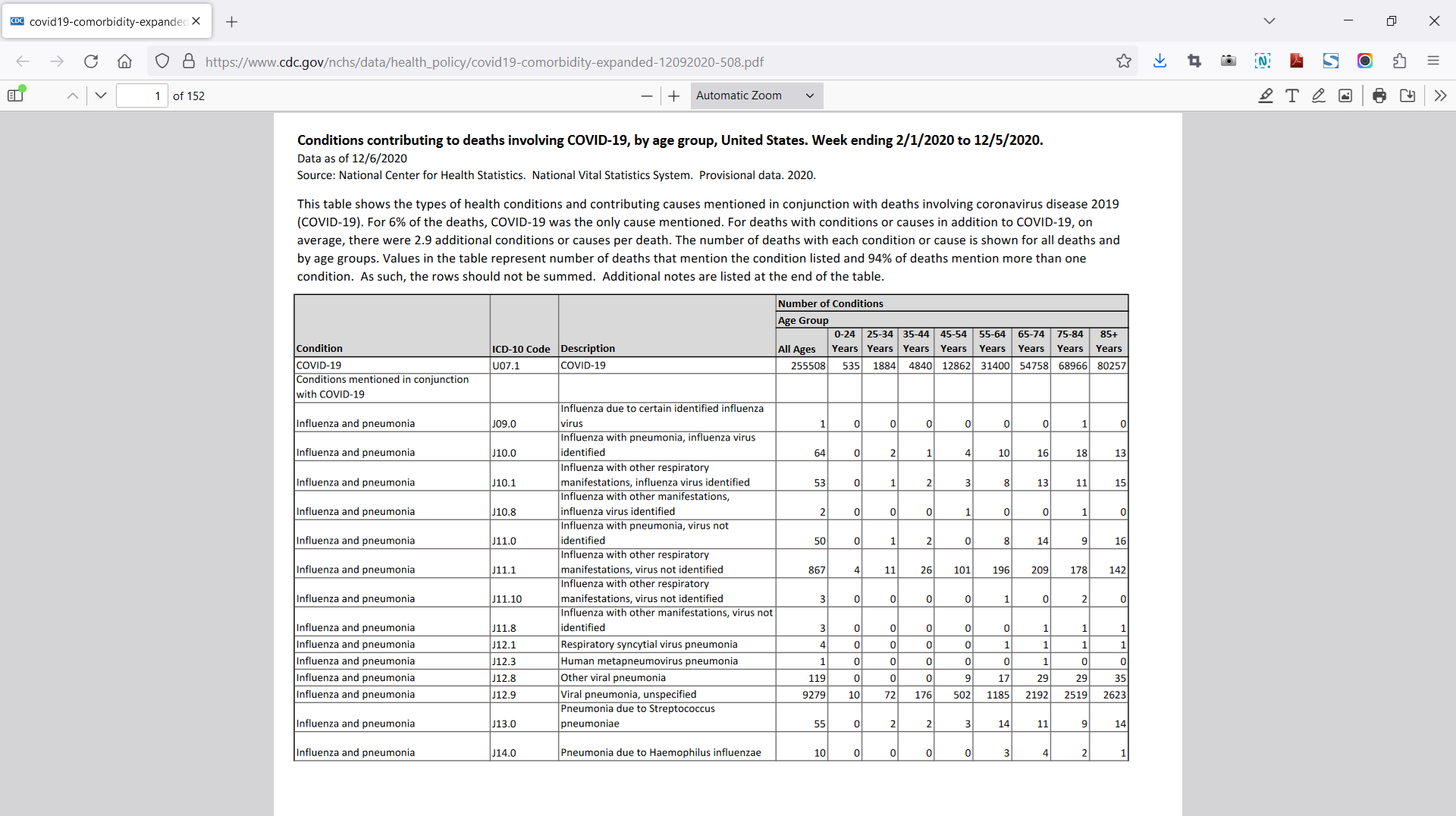
Task: Select the covid19-comorbidity-expanded tab
Action: (x=106, y=21)
